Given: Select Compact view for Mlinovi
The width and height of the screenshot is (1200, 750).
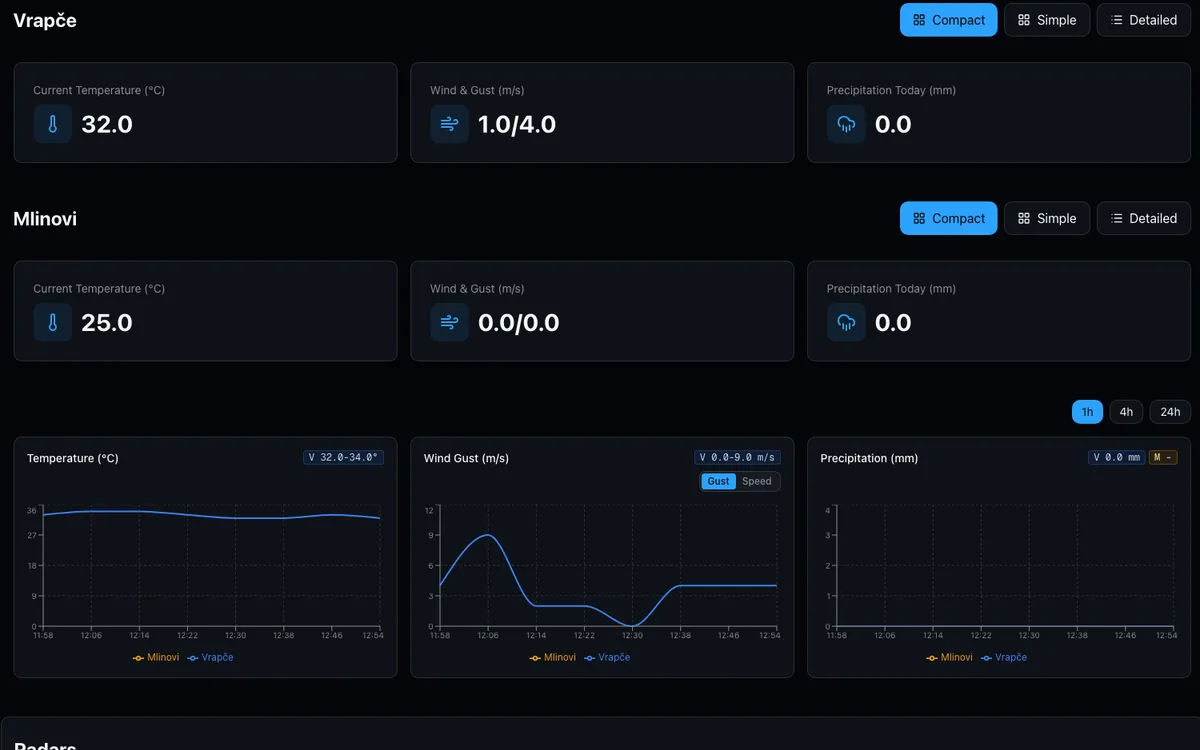Looking at the screenshot, I should [948, 218].
